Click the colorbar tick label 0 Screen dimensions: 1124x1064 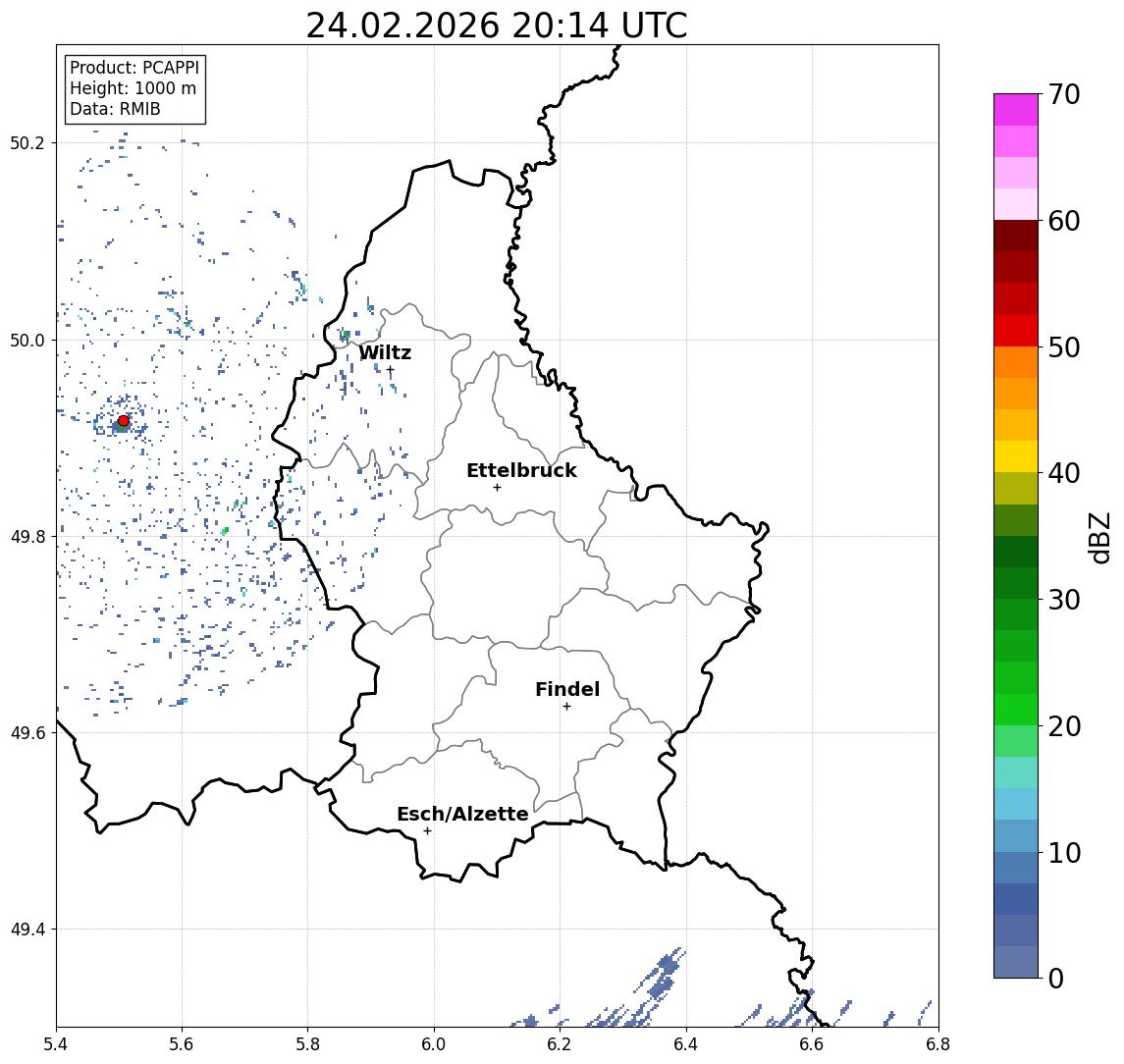tap(1056, 978)
